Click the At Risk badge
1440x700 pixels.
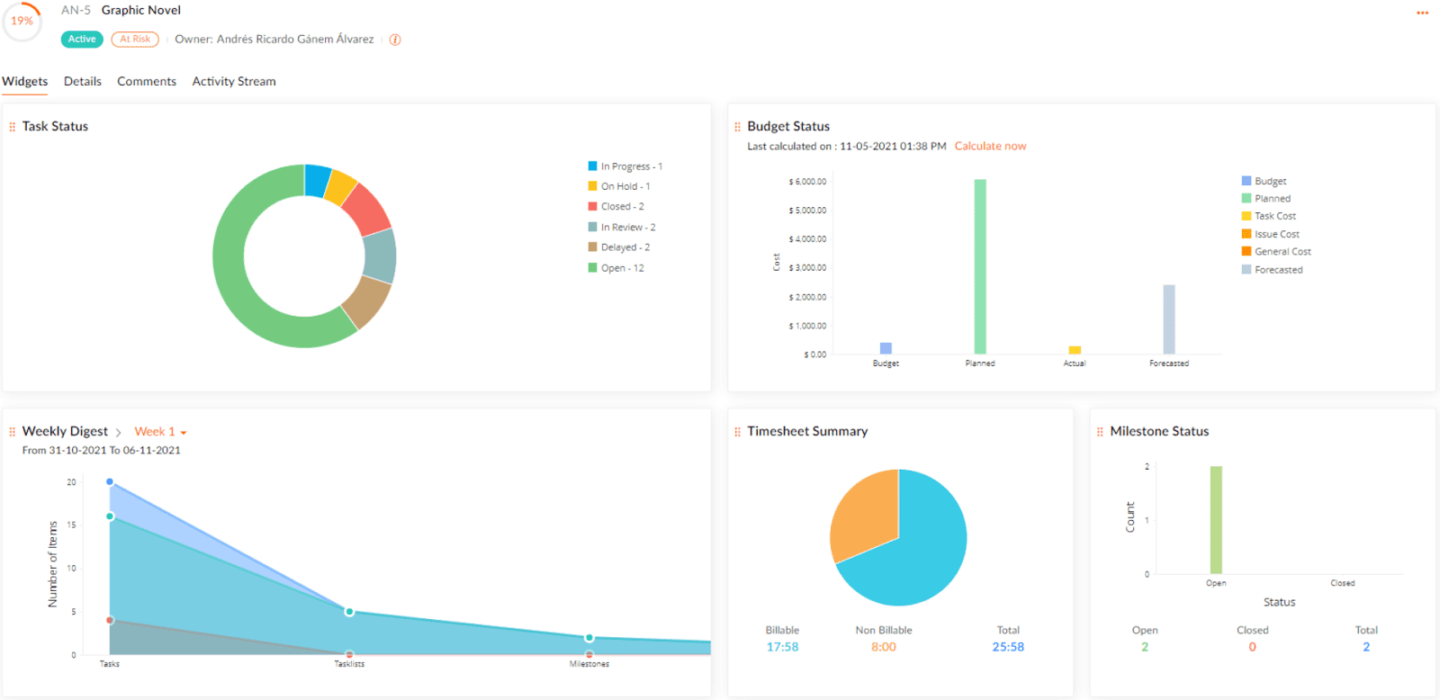(135, 40)
